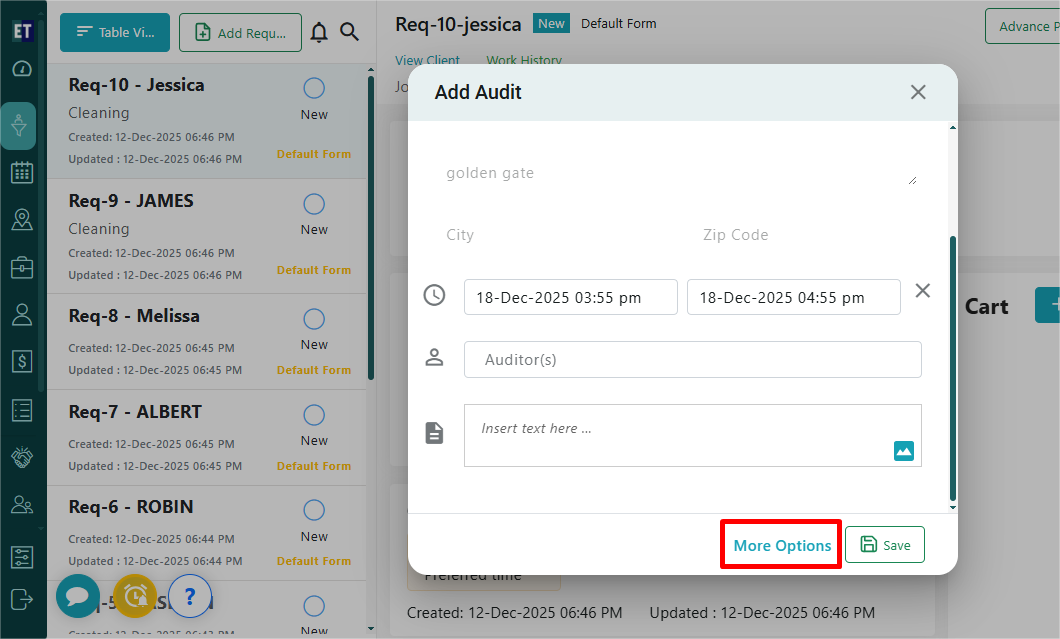This screenshot has width=1060, height=639.
Task: Select the status circle for Req-7 ALBERT
Action: [314, 416]
